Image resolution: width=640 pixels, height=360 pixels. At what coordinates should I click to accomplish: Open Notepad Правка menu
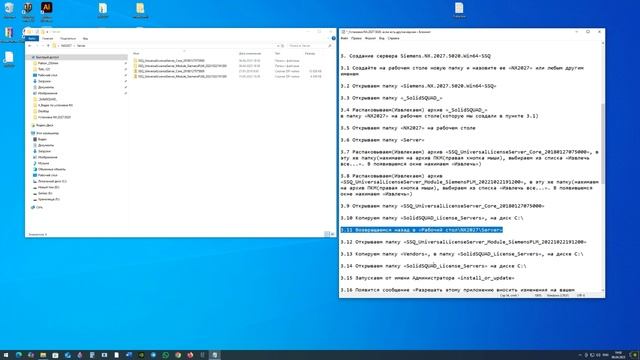(x=356, y=38)
